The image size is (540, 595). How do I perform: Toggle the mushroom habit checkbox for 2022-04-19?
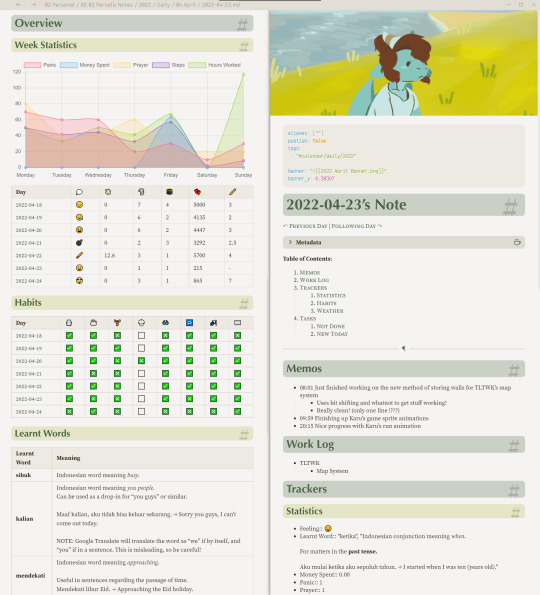pos(141,348)
